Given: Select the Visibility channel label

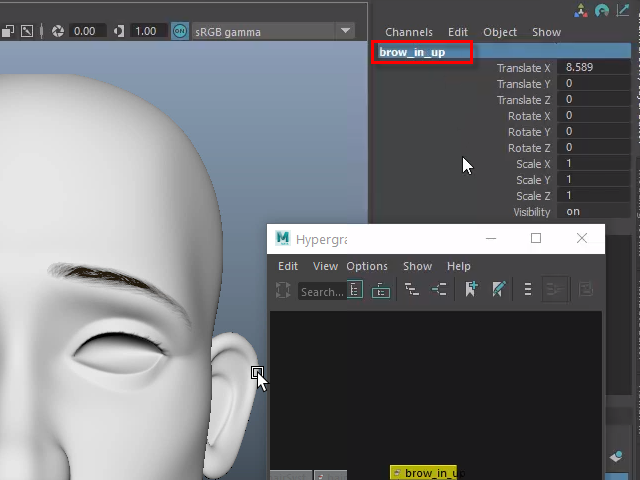Looking at the screenshot, I should (x=531, y=212).
